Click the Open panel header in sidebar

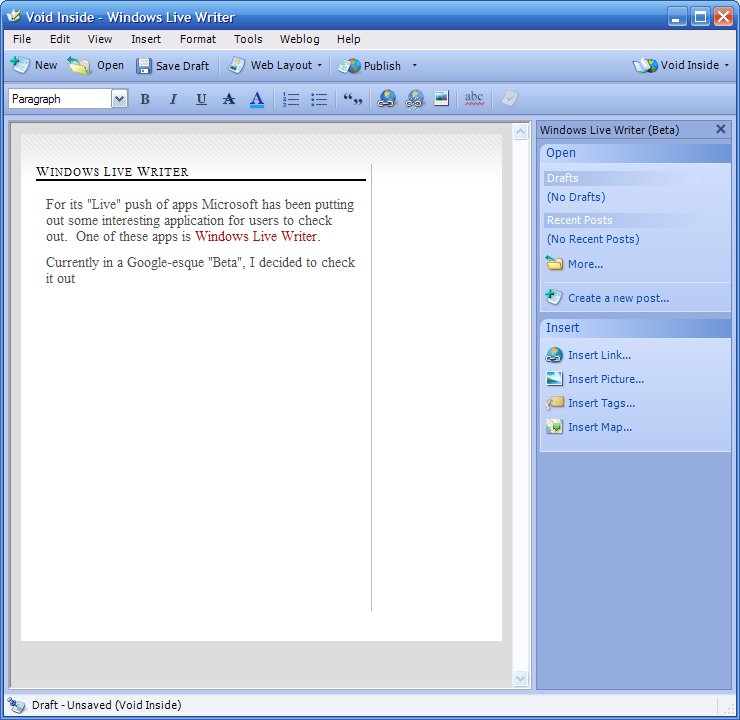(635, 153)
